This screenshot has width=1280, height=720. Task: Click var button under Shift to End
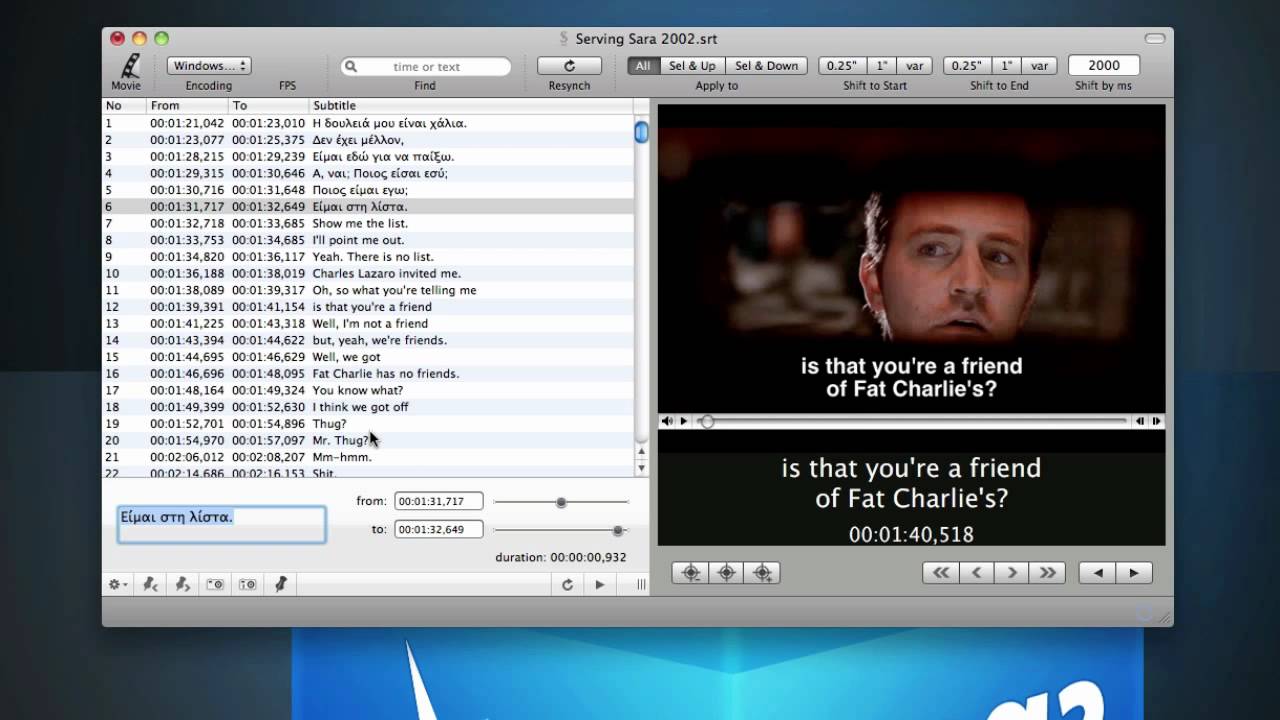[1040, 66]
